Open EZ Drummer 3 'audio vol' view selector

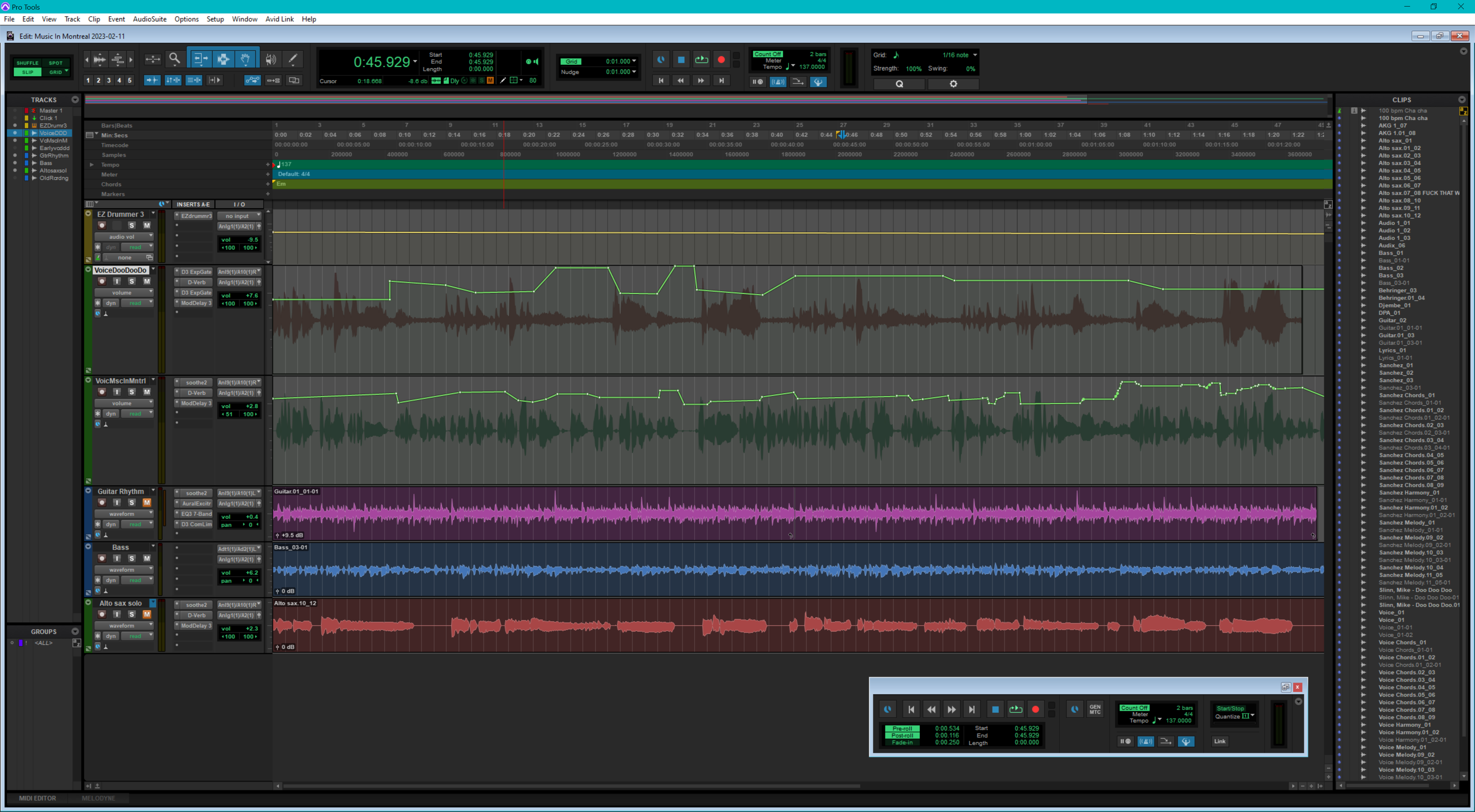pyautogui.click(x=124, y=237)
